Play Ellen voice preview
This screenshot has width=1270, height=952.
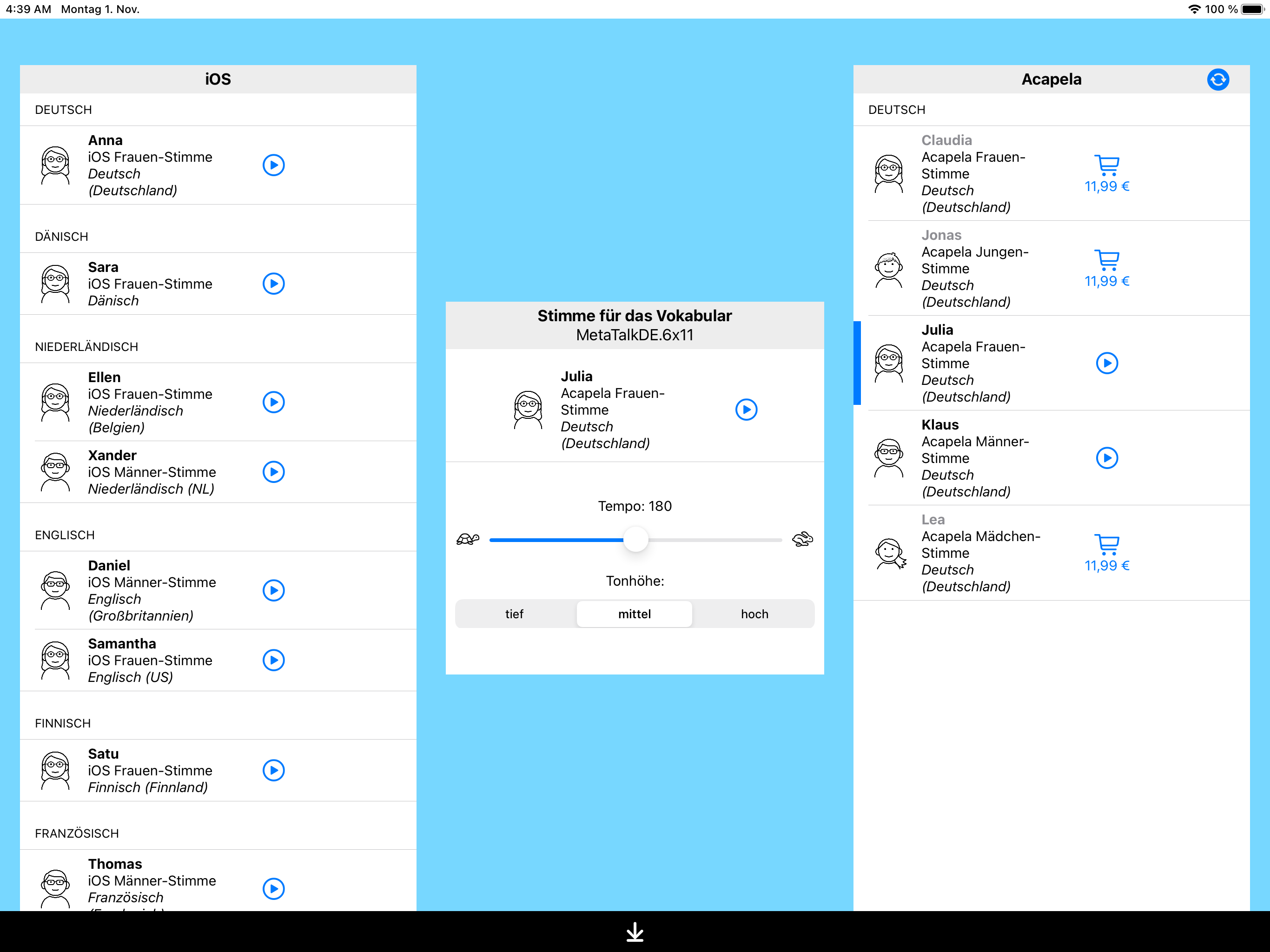tap(274, 403)
